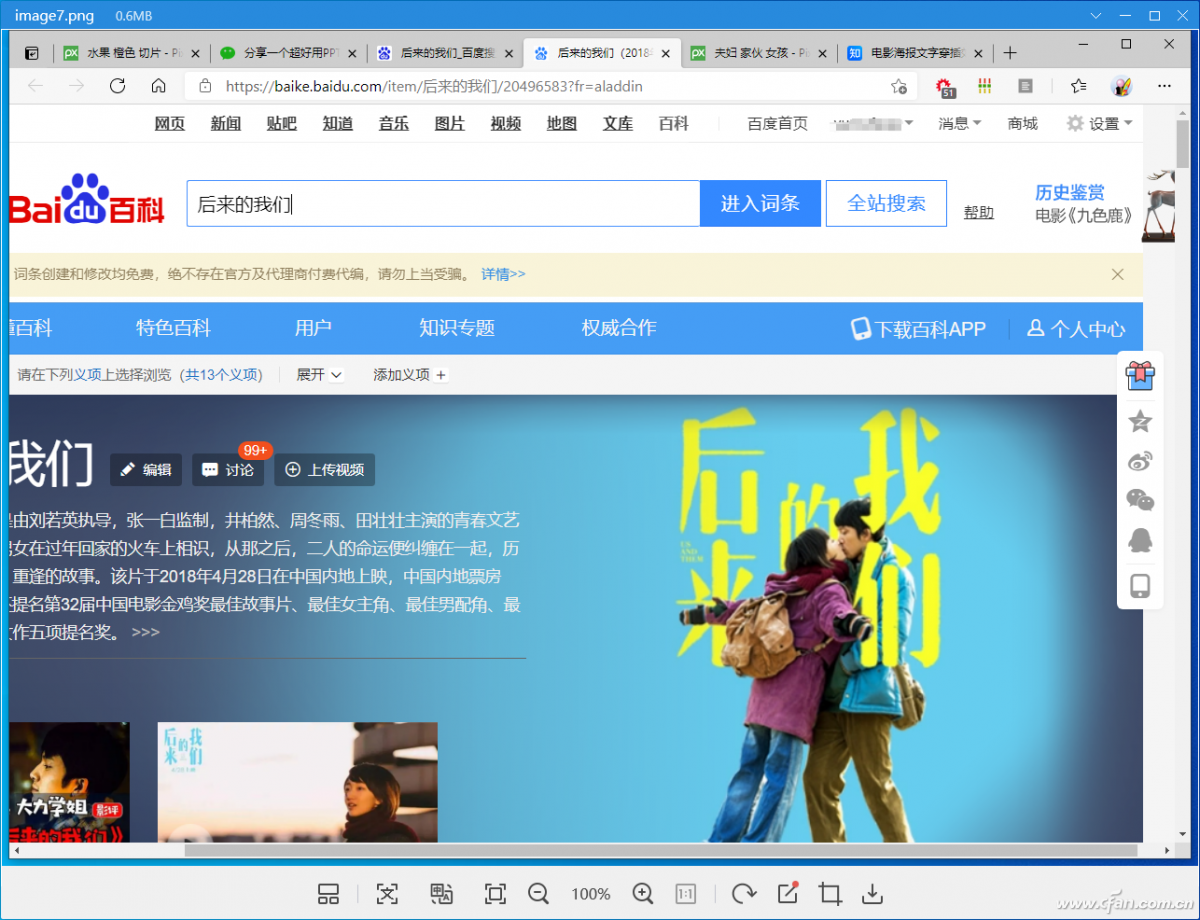Viewport: 1200px width, 920px height.
Task: Expand the blurred username dropdown in top bar
Action: [x=873, y=123]
